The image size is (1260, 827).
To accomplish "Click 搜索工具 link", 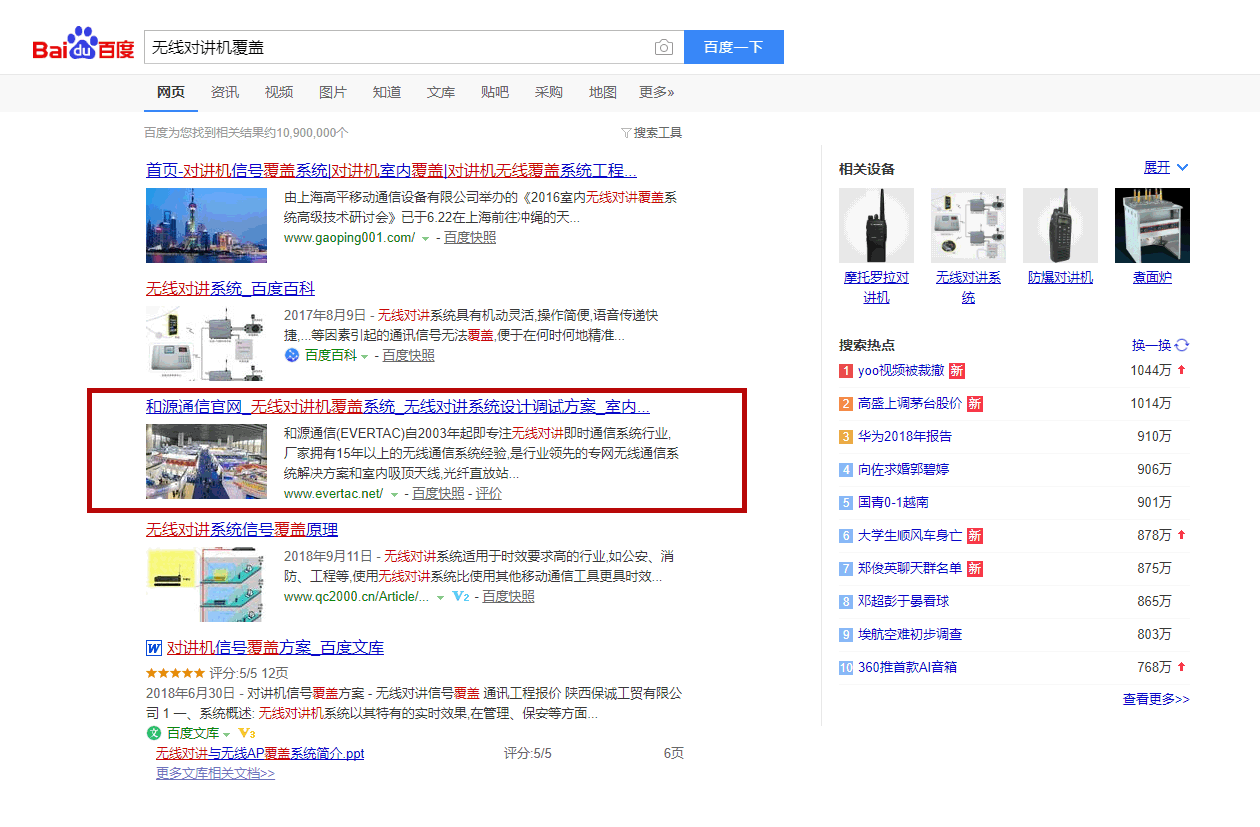I will (657, 133).
